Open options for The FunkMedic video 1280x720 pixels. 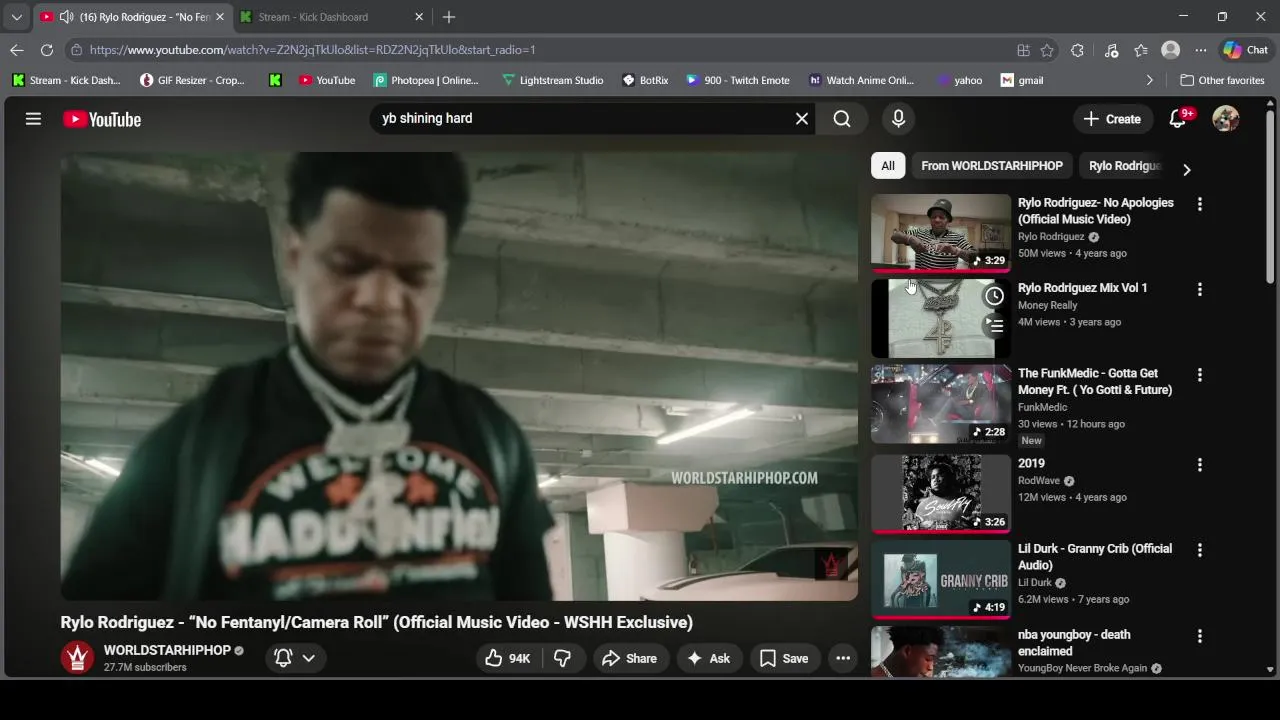pyautogui.click(x=1199, y=375)
